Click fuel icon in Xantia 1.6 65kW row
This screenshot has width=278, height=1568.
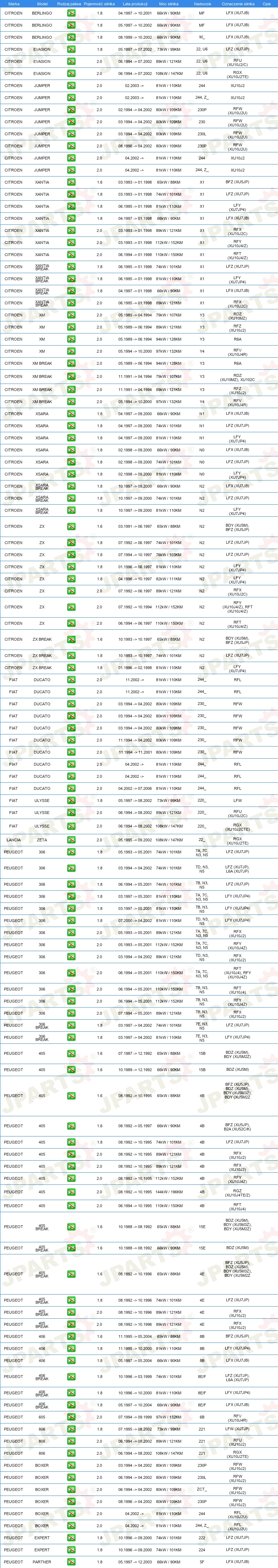71,182
